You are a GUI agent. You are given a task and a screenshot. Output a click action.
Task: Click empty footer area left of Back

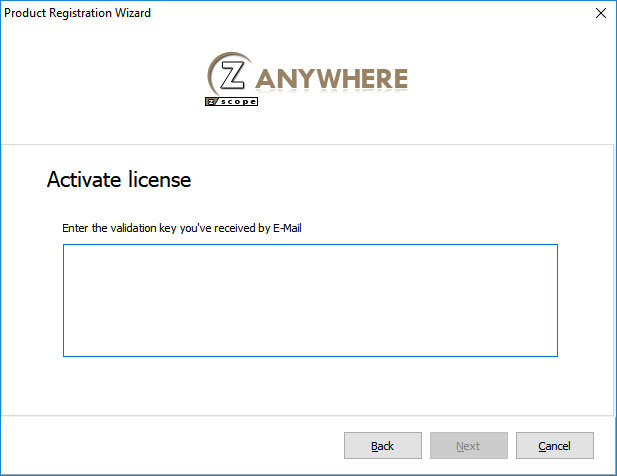[x=173, y=445]
